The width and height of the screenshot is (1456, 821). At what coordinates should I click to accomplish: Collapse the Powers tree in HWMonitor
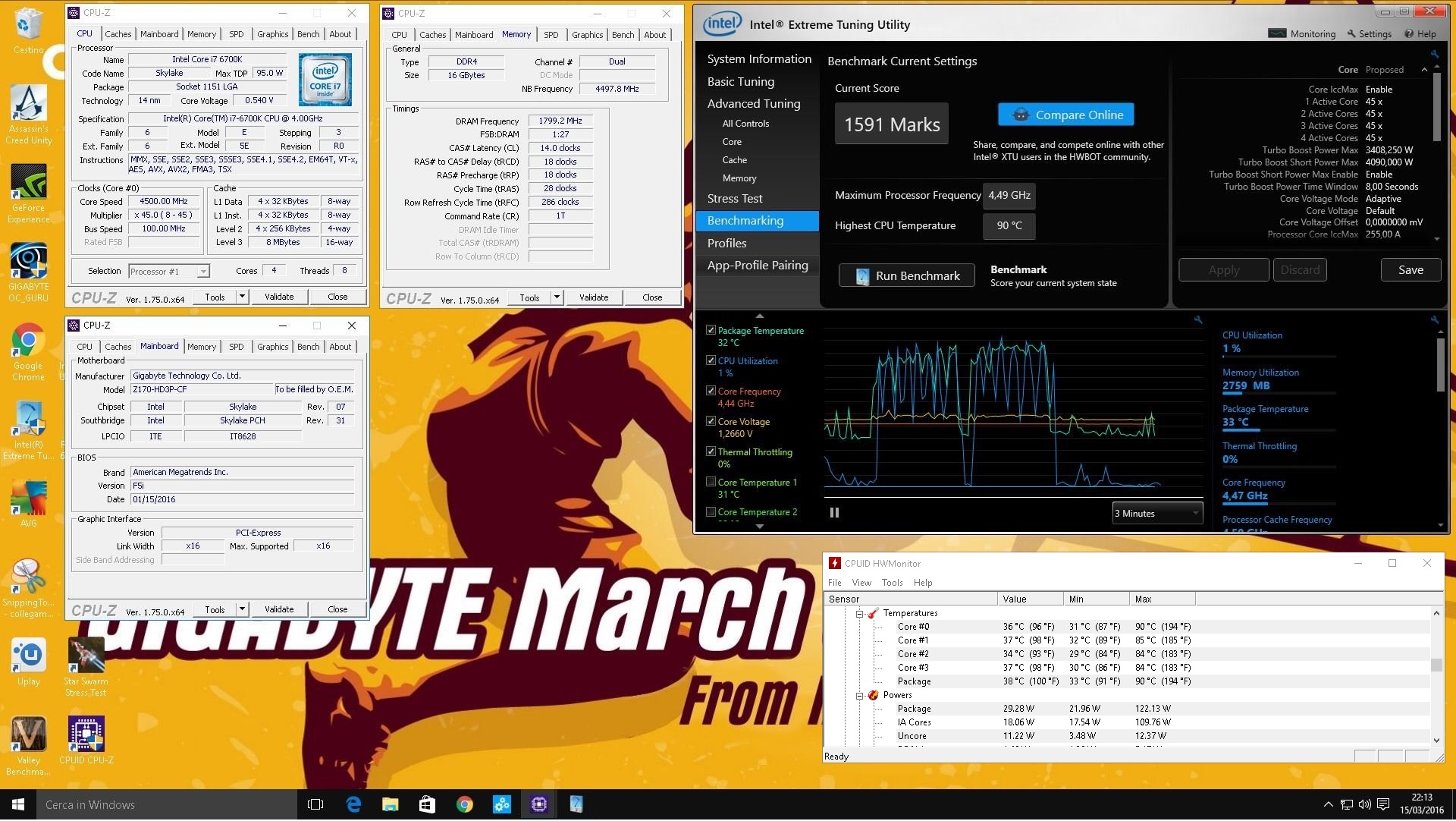pos(859,697)
